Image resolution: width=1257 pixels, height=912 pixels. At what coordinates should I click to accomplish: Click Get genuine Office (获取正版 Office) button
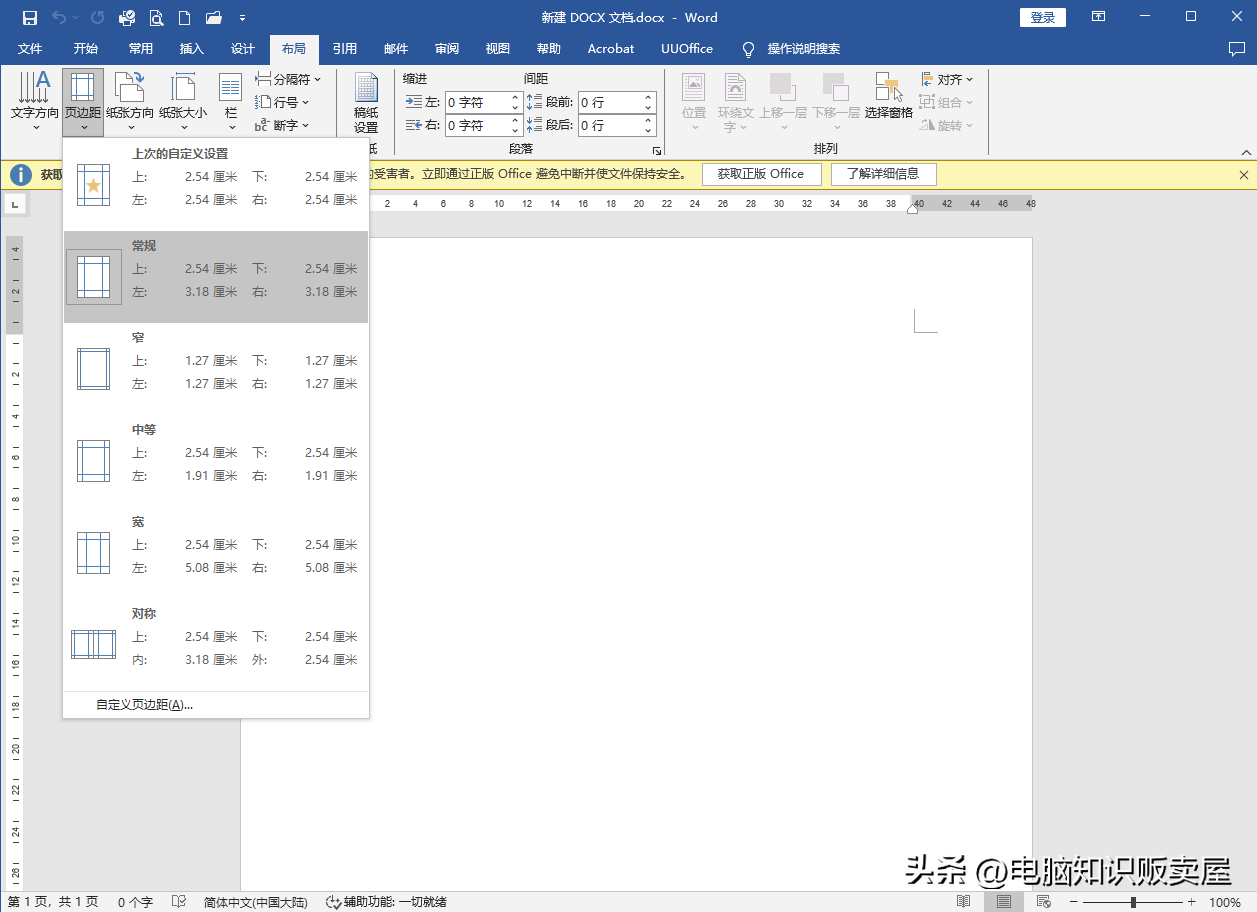[761, 174]
